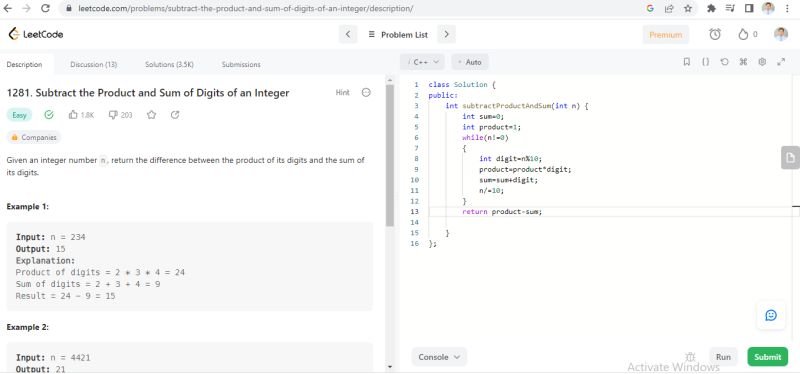Show the Hint
800x374 pixels.
click(x=342, y=92)
